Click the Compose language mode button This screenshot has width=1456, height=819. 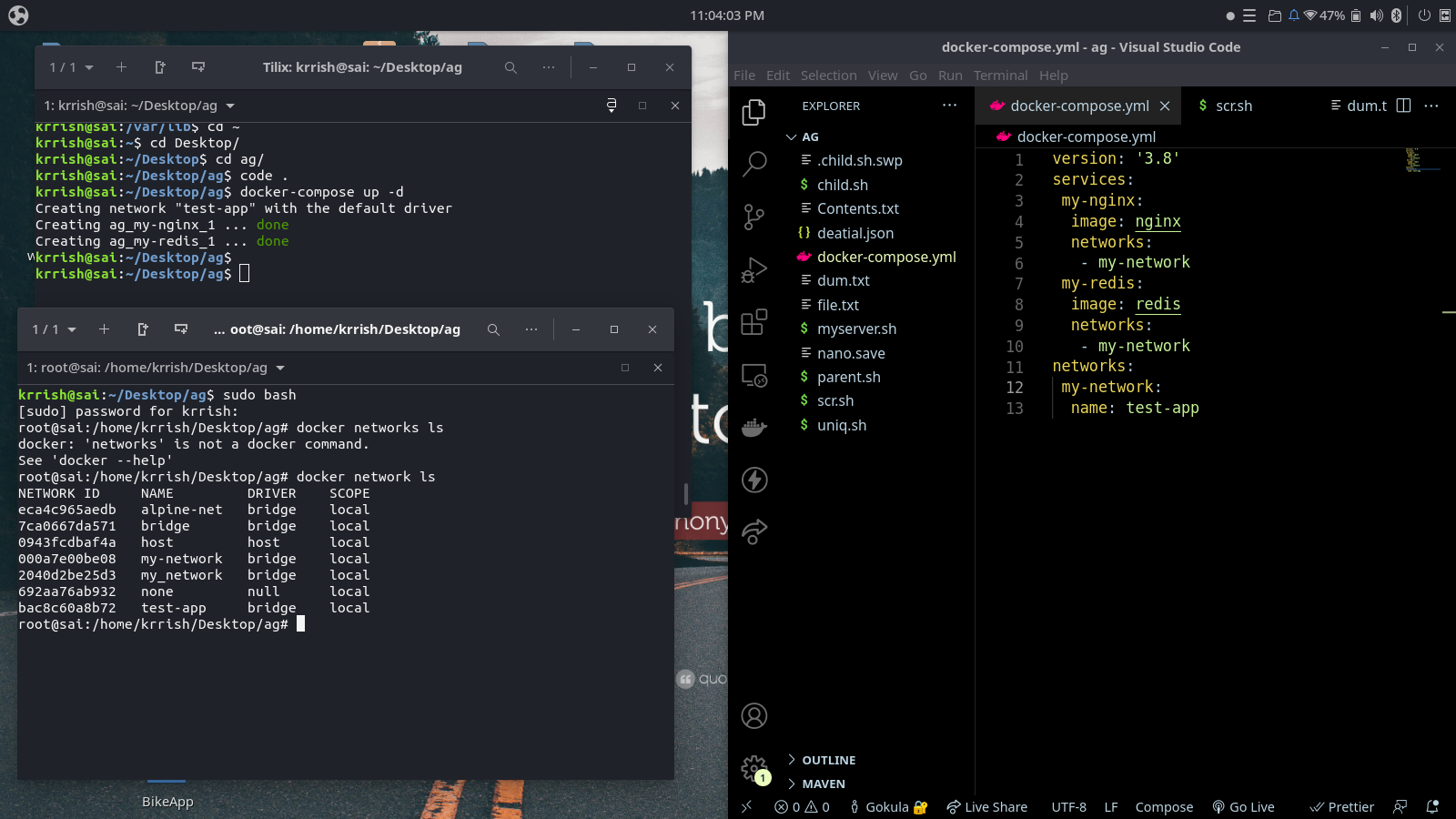click(x=1164, y=807)
